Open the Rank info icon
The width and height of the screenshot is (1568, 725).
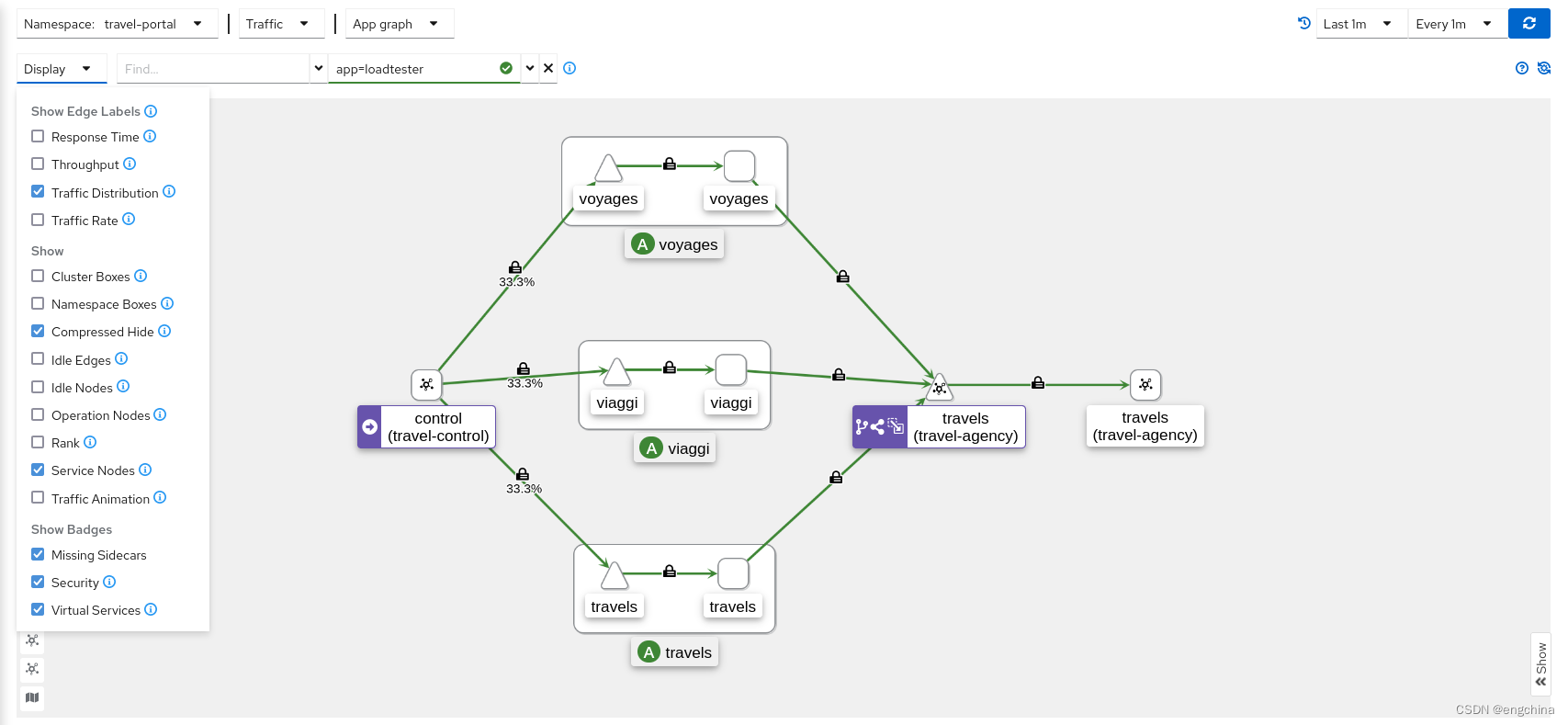pyautogui.click(x=90, y=442)
